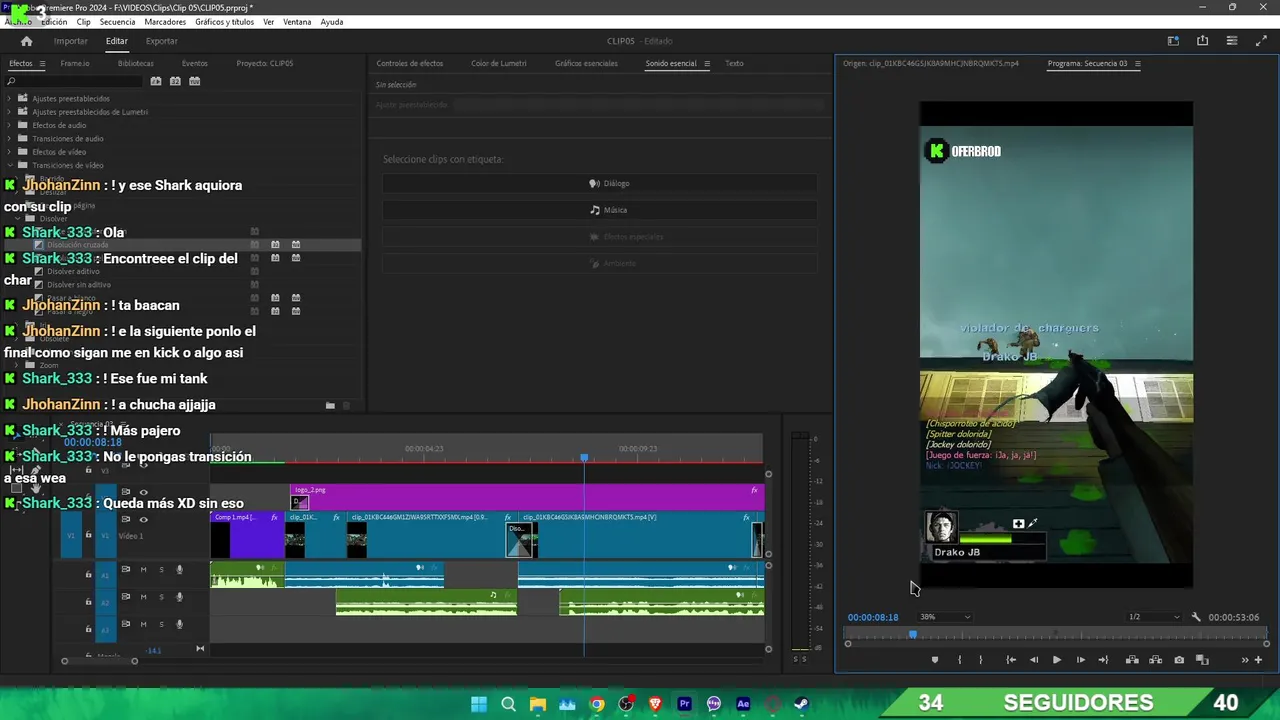Go to the Importar workspace
Screen dimensions: 1280x720
(x=71, y=41)
